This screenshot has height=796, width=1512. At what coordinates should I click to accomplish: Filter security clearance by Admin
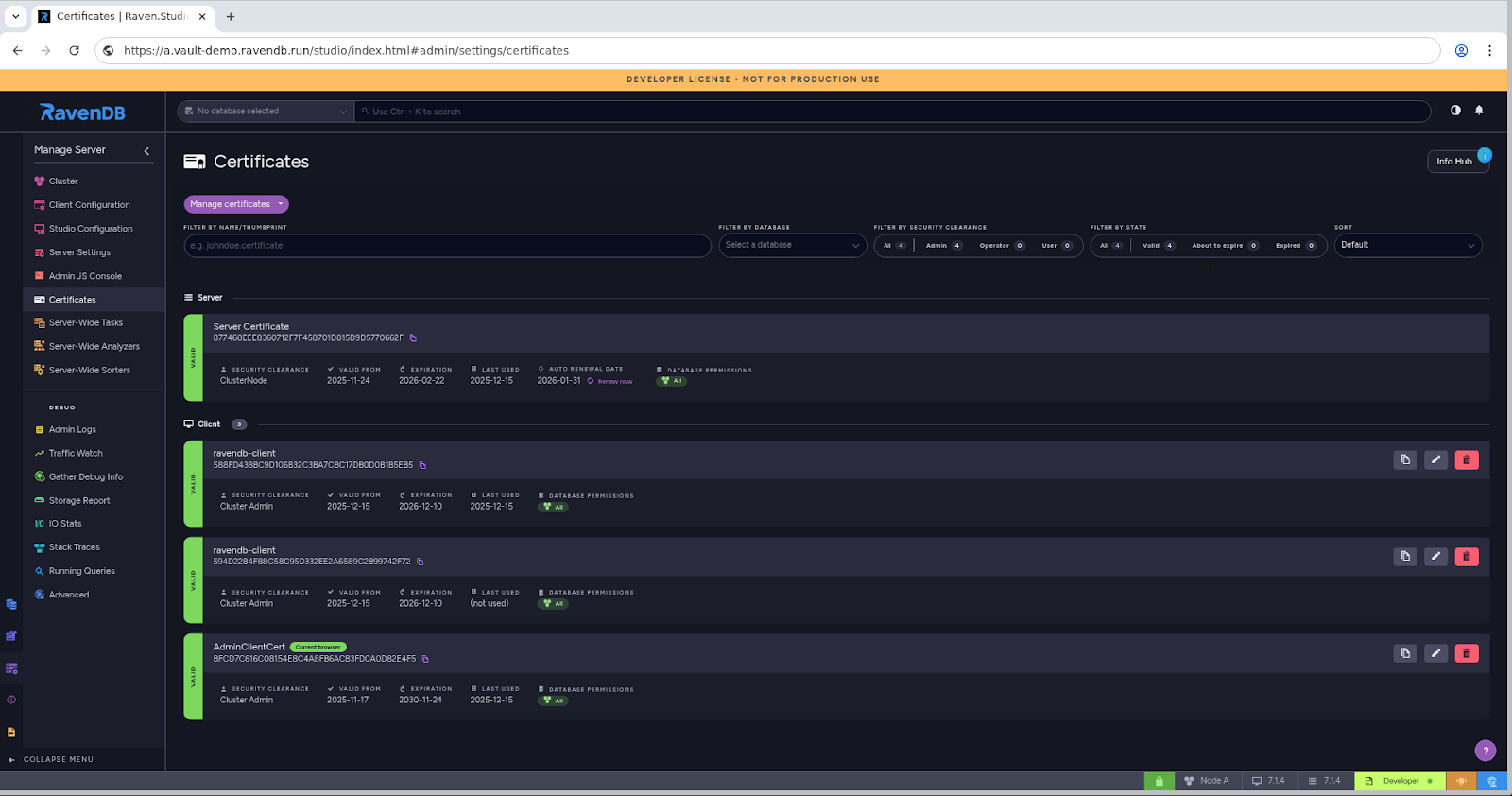coord(943,246)
